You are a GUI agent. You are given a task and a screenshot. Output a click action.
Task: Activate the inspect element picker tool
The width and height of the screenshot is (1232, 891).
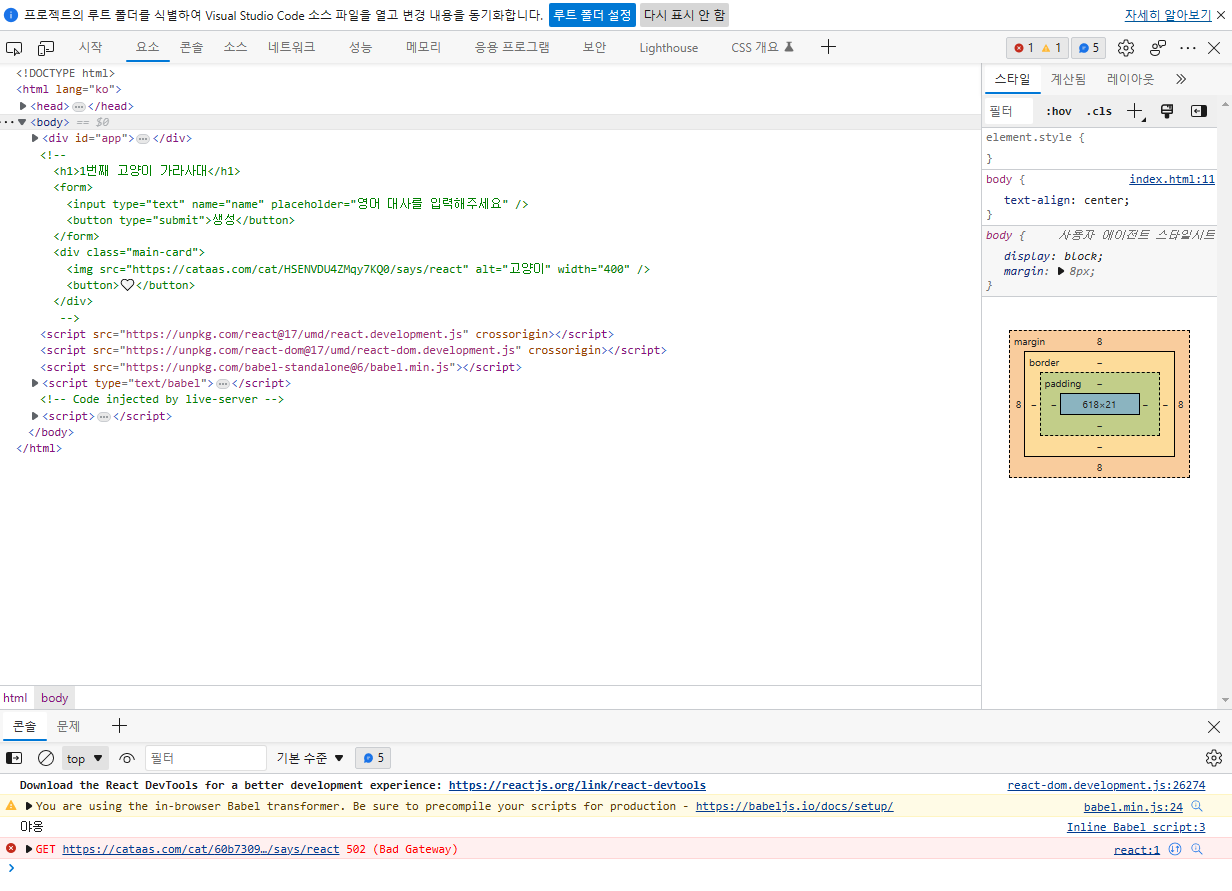pos(14,48)
